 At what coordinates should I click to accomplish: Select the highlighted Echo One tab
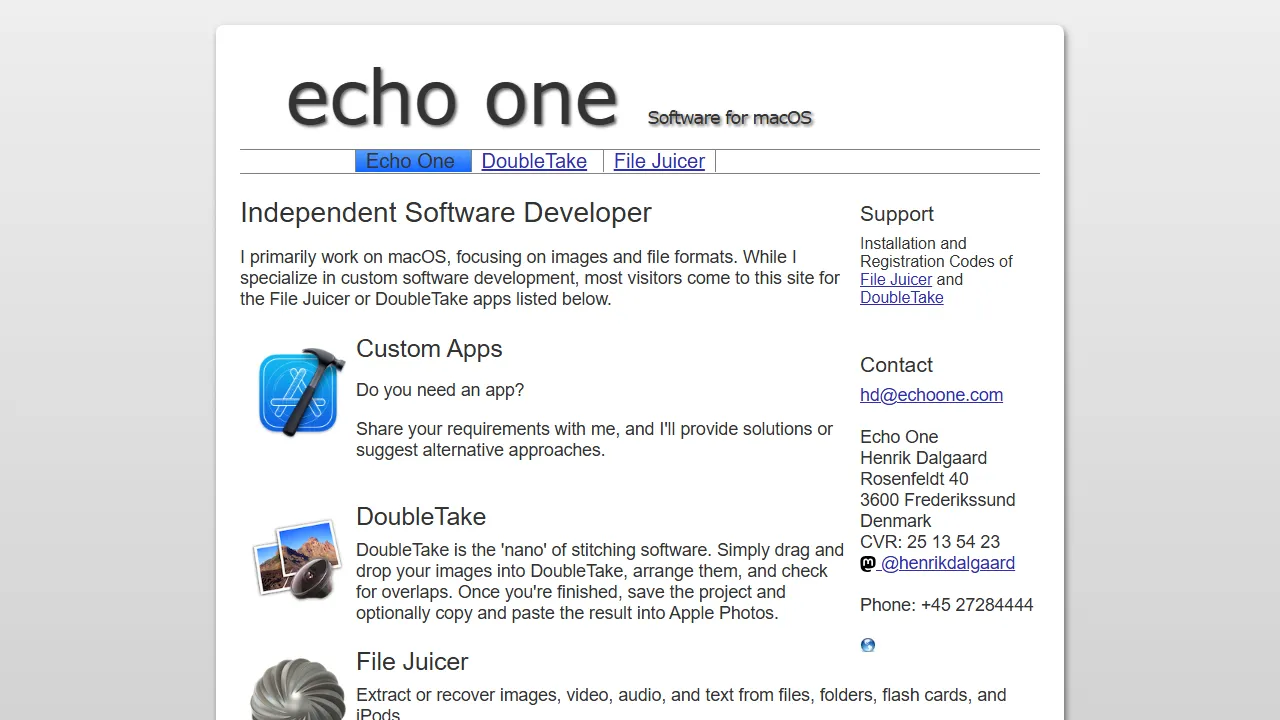click(x=410, y=161)
